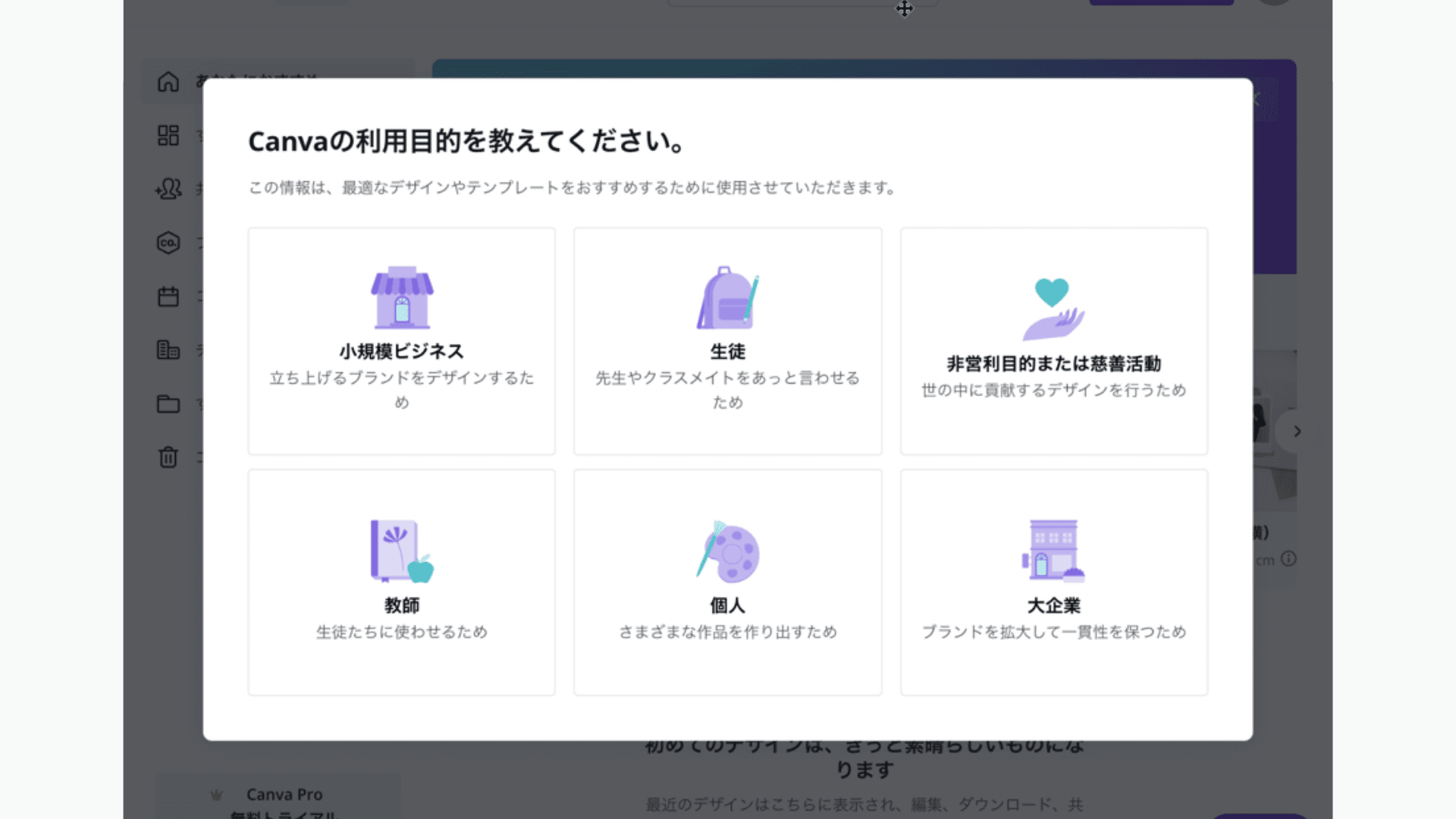Open the Home icon in sidebar
Viewport: 1456px width, 819px height.
click(x=168, y=82)
